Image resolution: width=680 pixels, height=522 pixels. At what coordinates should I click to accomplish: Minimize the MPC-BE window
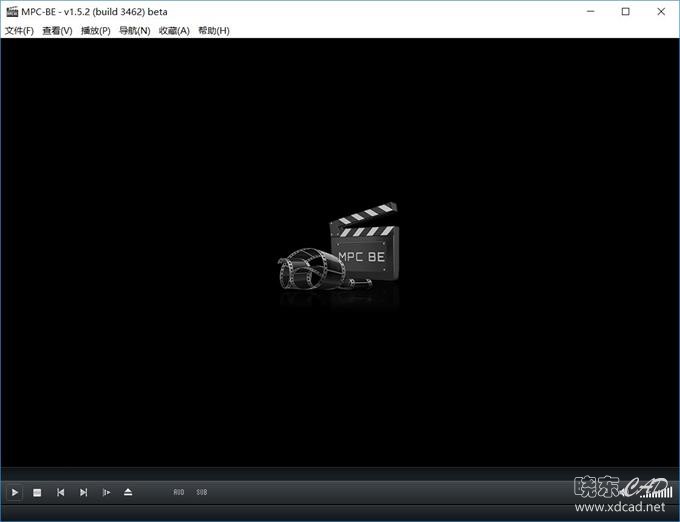tap(590, 12)
